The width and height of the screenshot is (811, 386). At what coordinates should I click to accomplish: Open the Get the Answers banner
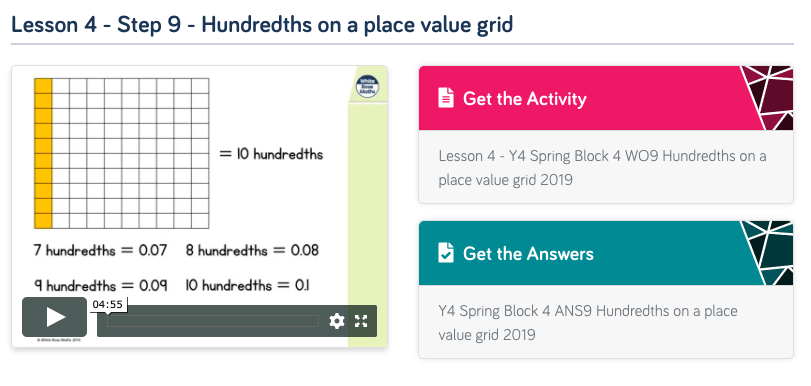606,253
